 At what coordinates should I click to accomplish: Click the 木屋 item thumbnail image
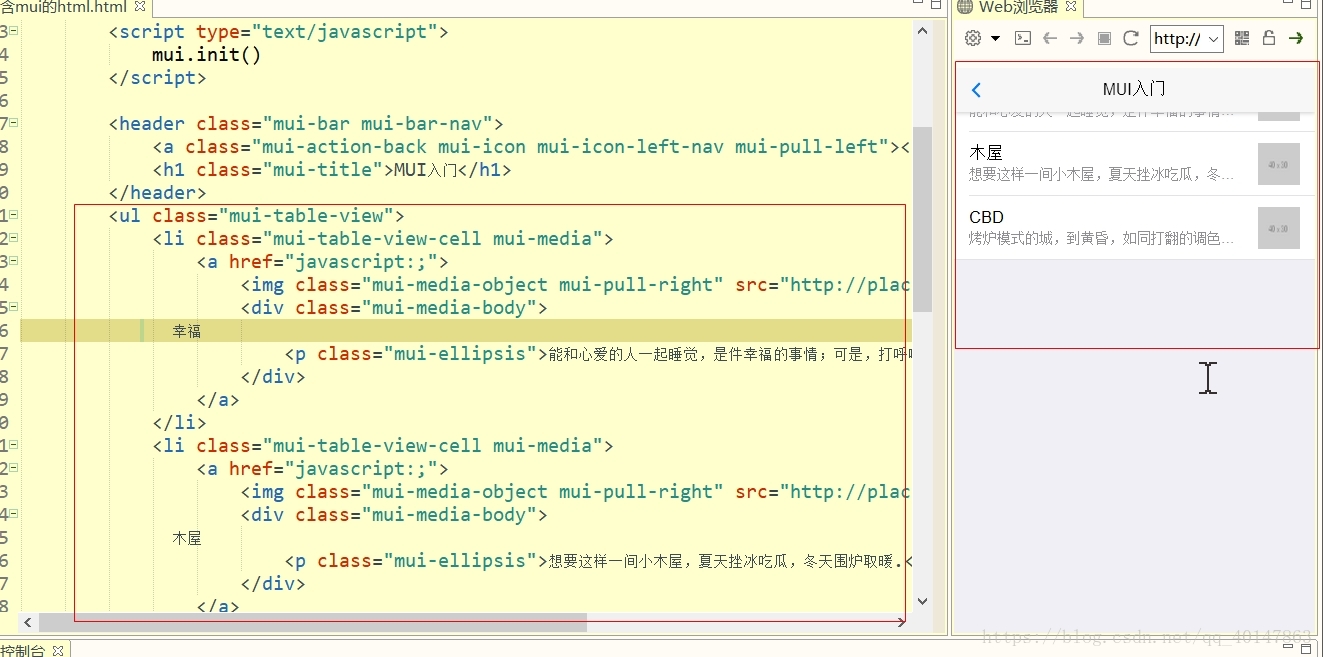(x=1278, y=163)
